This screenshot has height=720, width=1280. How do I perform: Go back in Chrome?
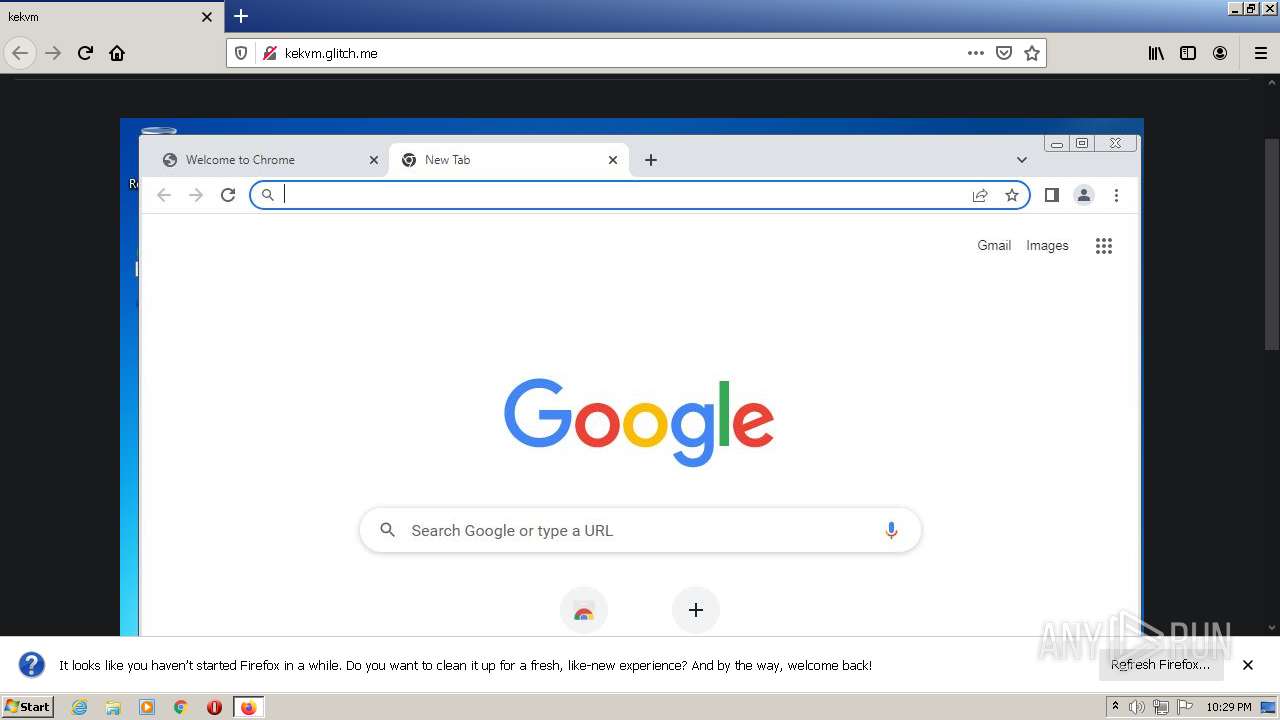pos(164,195)
